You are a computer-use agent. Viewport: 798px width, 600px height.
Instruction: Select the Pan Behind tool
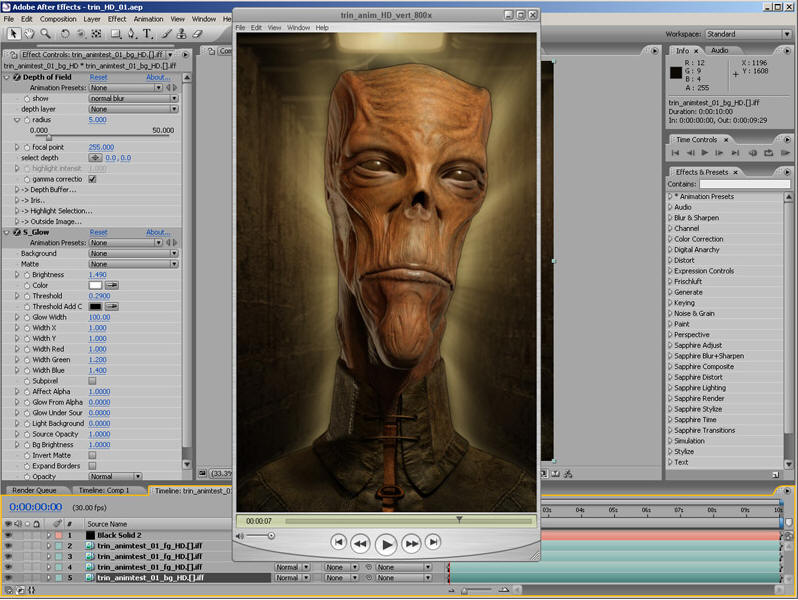point(81,34)
